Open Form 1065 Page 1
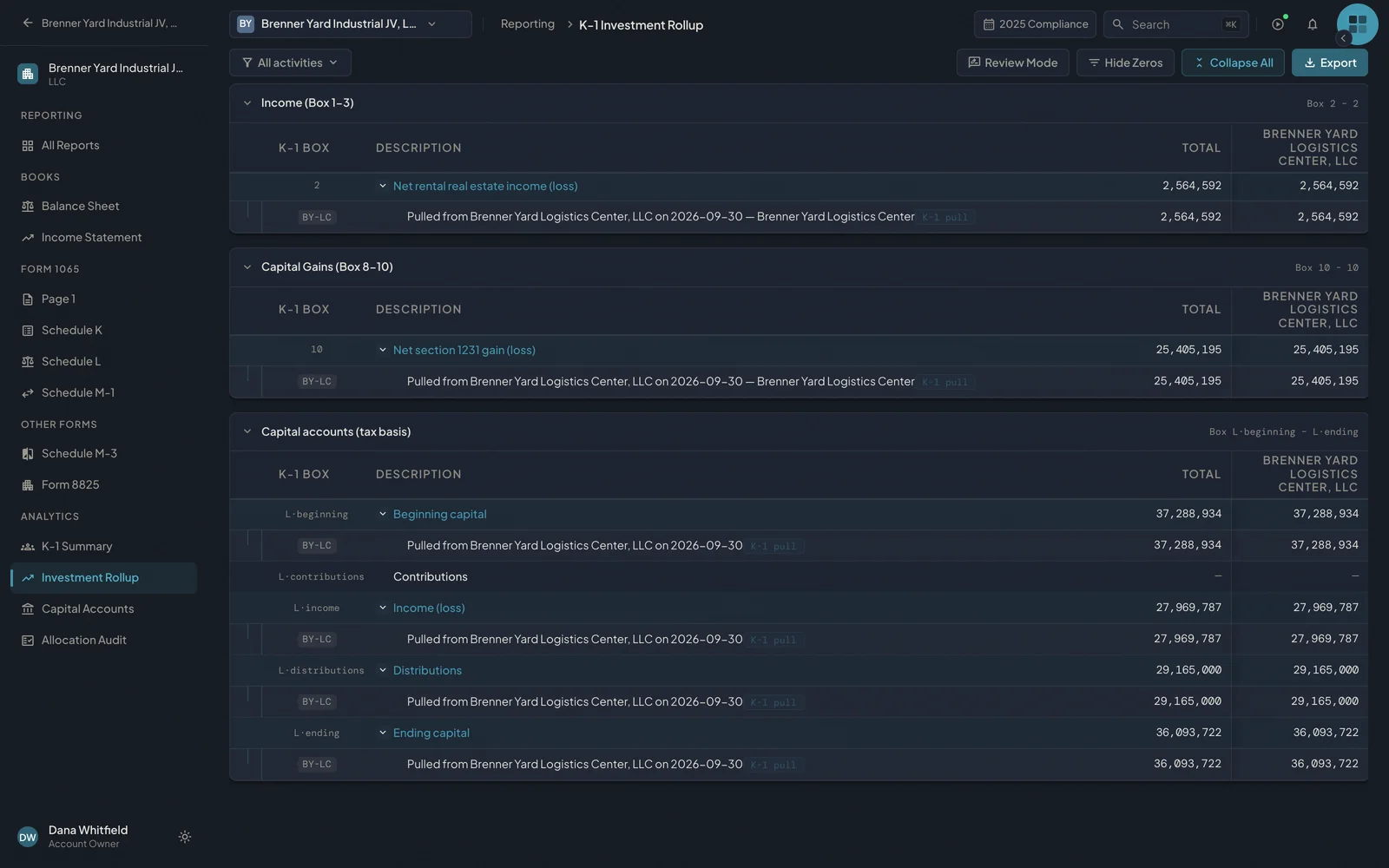 tap(104, 299)
